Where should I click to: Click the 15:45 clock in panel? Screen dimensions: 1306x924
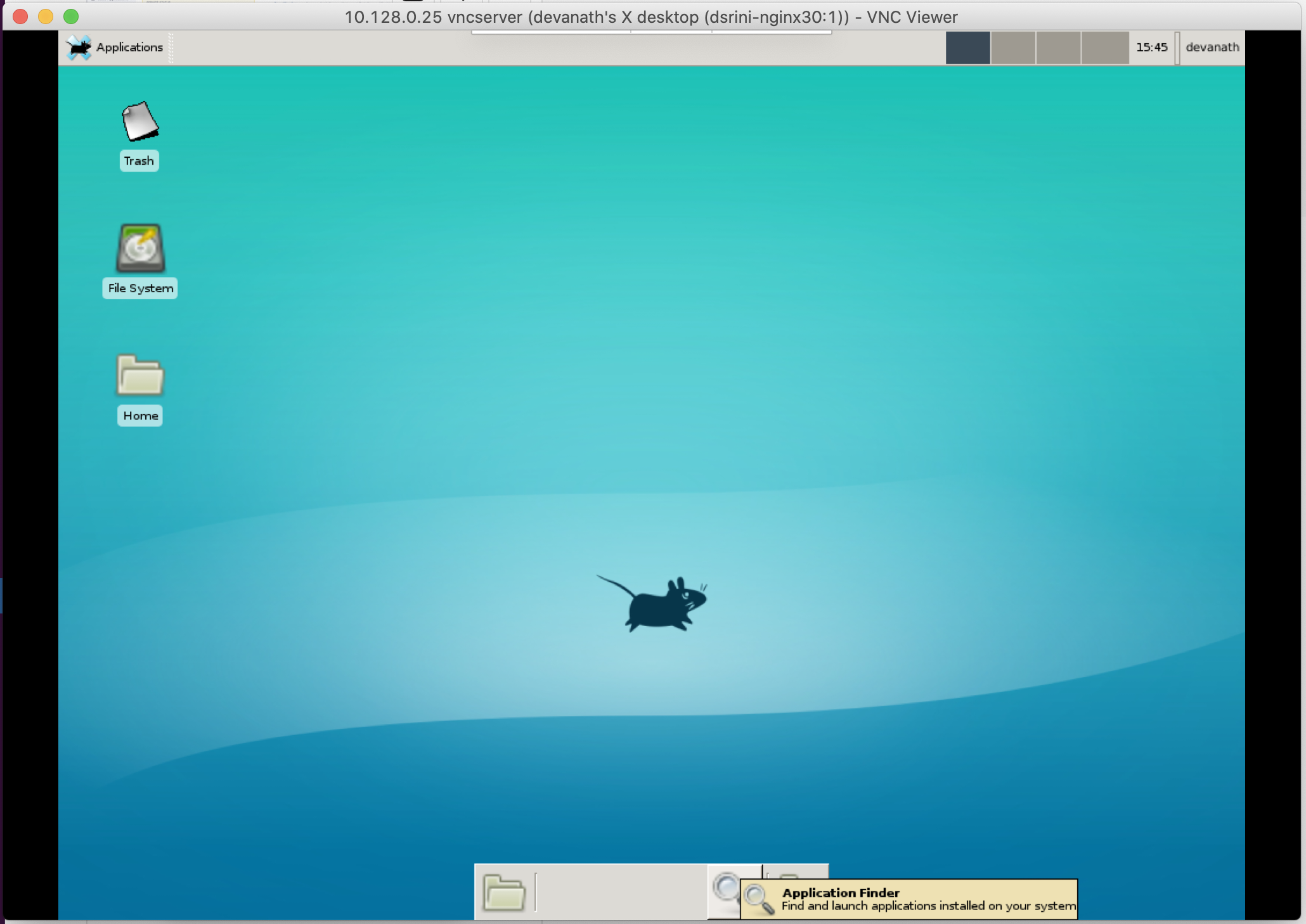click(1151, 48)
